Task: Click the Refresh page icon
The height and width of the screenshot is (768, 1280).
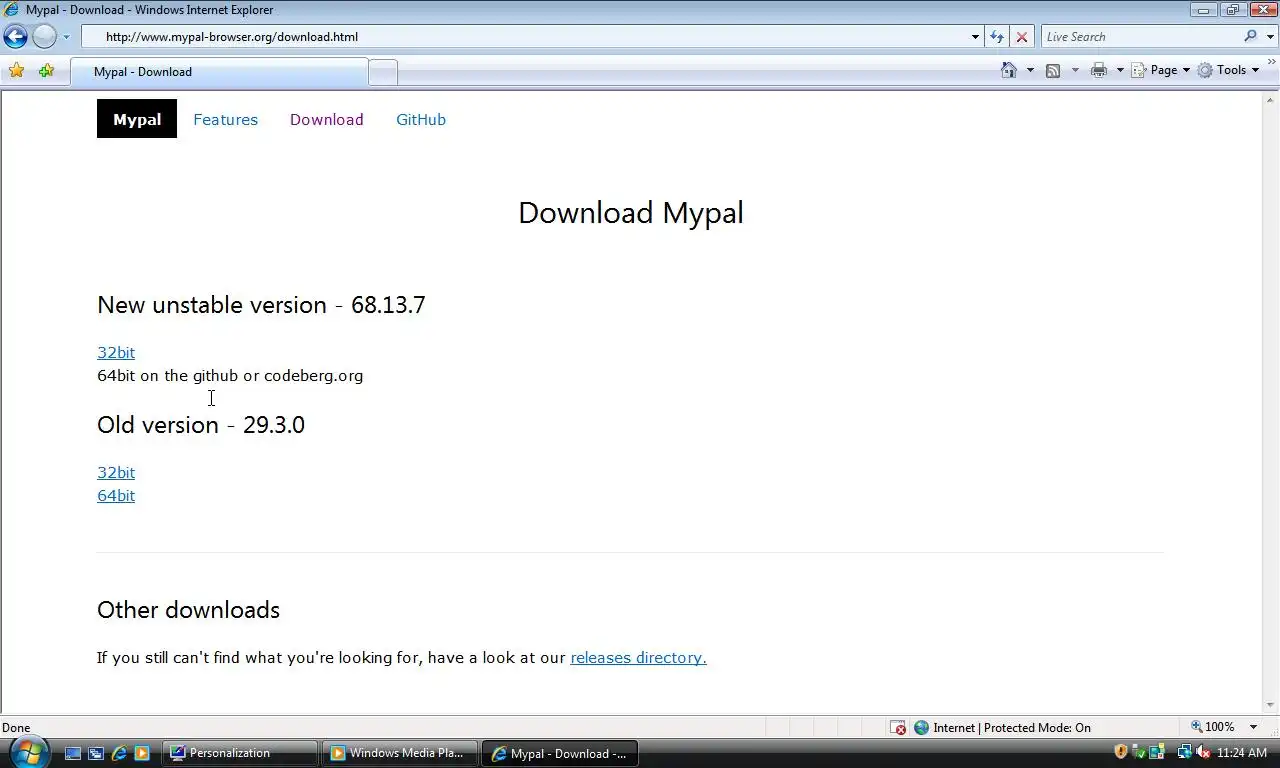Action: (997, 37)
